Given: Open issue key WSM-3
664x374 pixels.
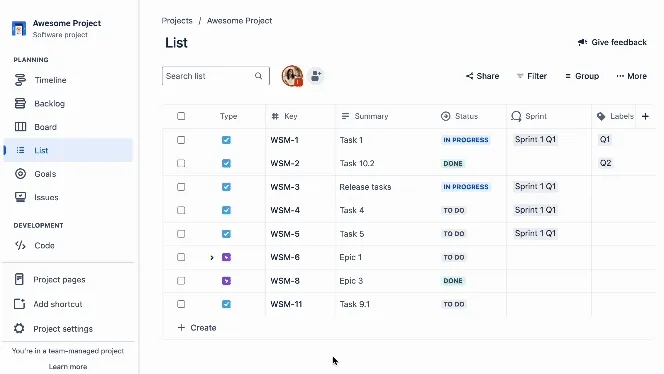Looking at the screenshot, I should [x=285, y=187].
